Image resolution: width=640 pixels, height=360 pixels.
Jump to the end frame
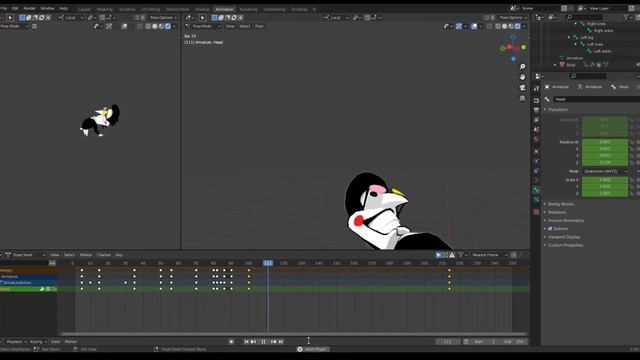click(x=280, y=342)
